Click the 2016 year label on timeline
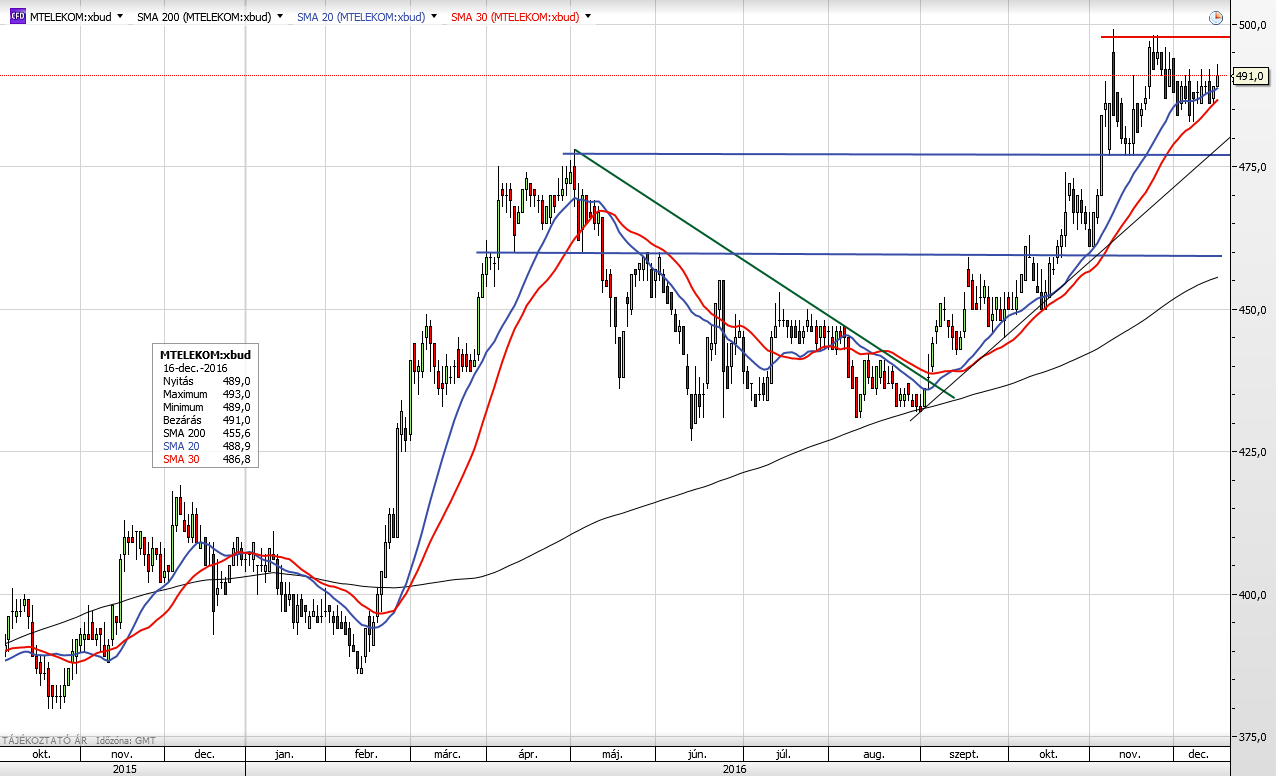Screen dimensions: 1276x776 [x=734, y=770]
